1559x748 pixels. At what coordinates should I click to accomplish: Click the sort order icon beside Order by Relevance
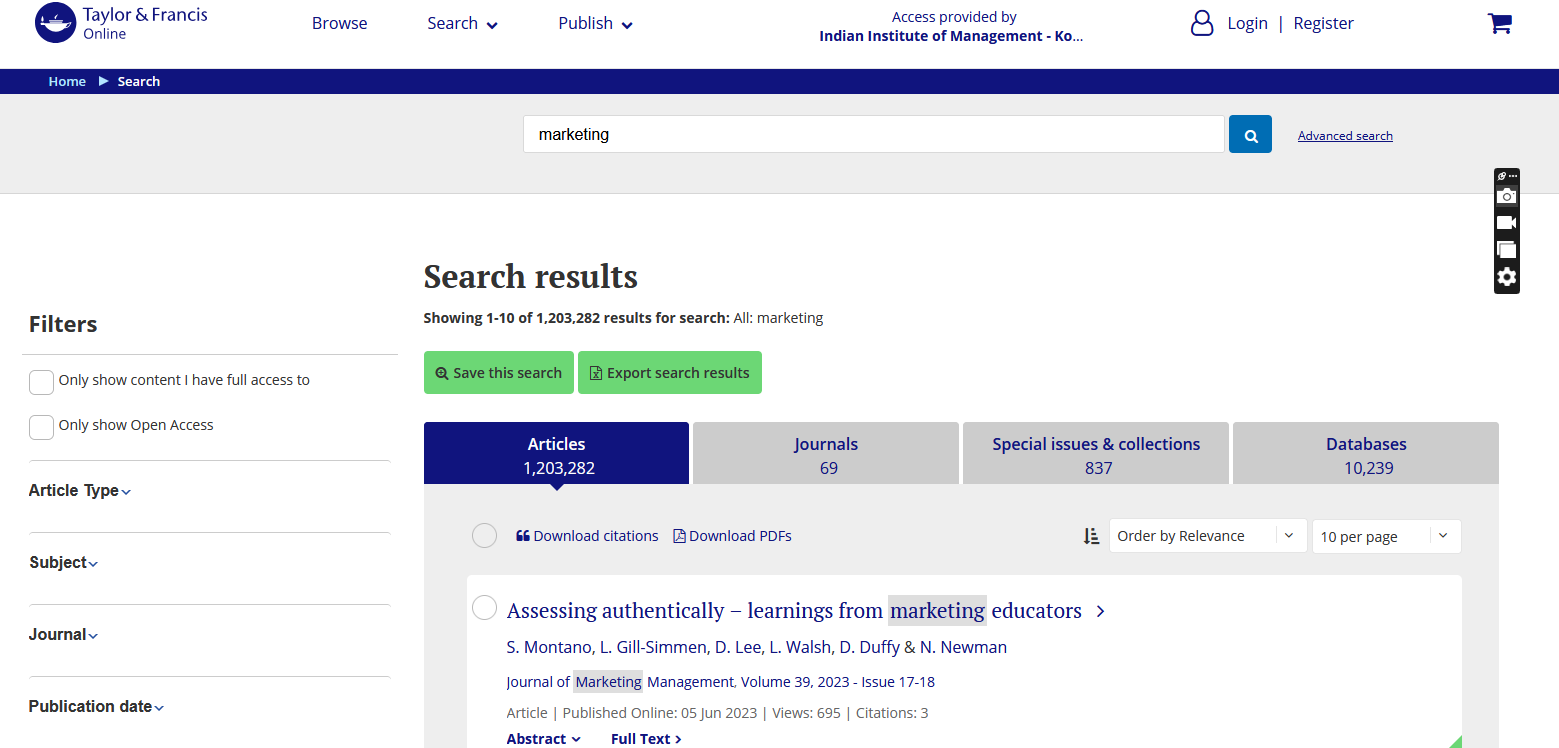pos(1091,536)
